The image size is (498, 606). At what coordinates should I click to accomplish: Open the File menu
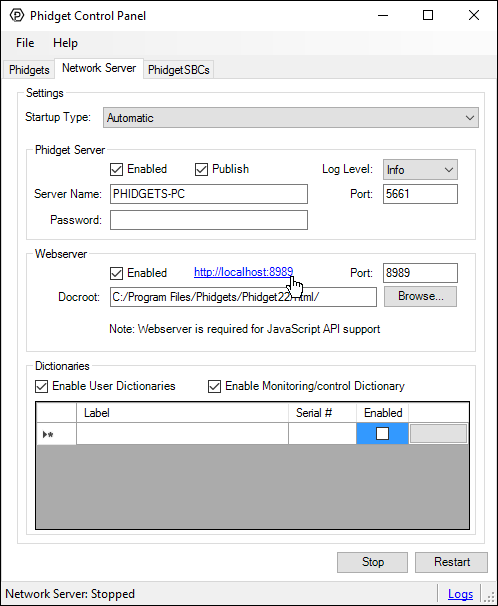[25, 43]
